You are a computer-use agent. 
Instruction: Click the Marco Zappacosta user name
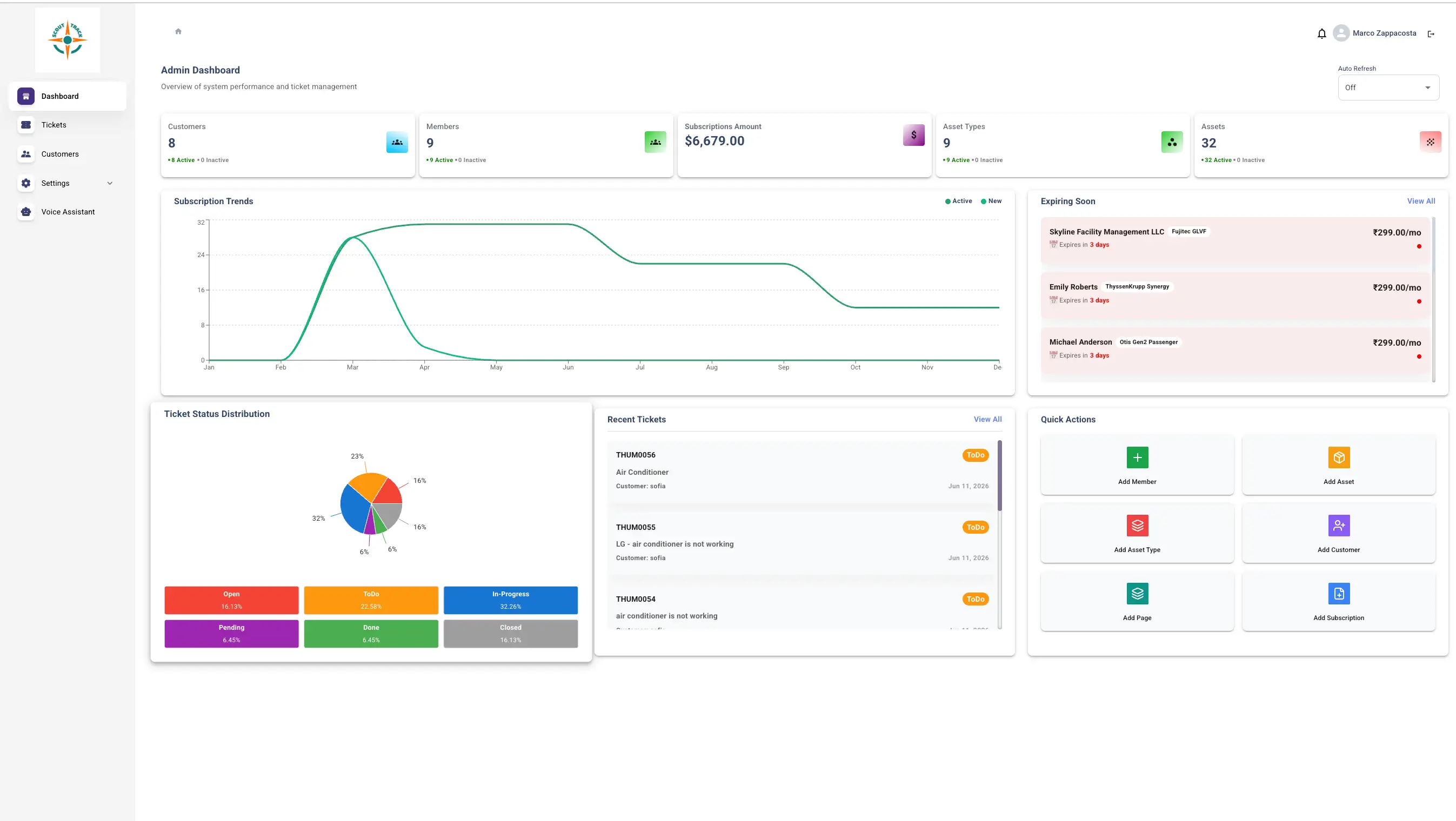[1384, 33]
